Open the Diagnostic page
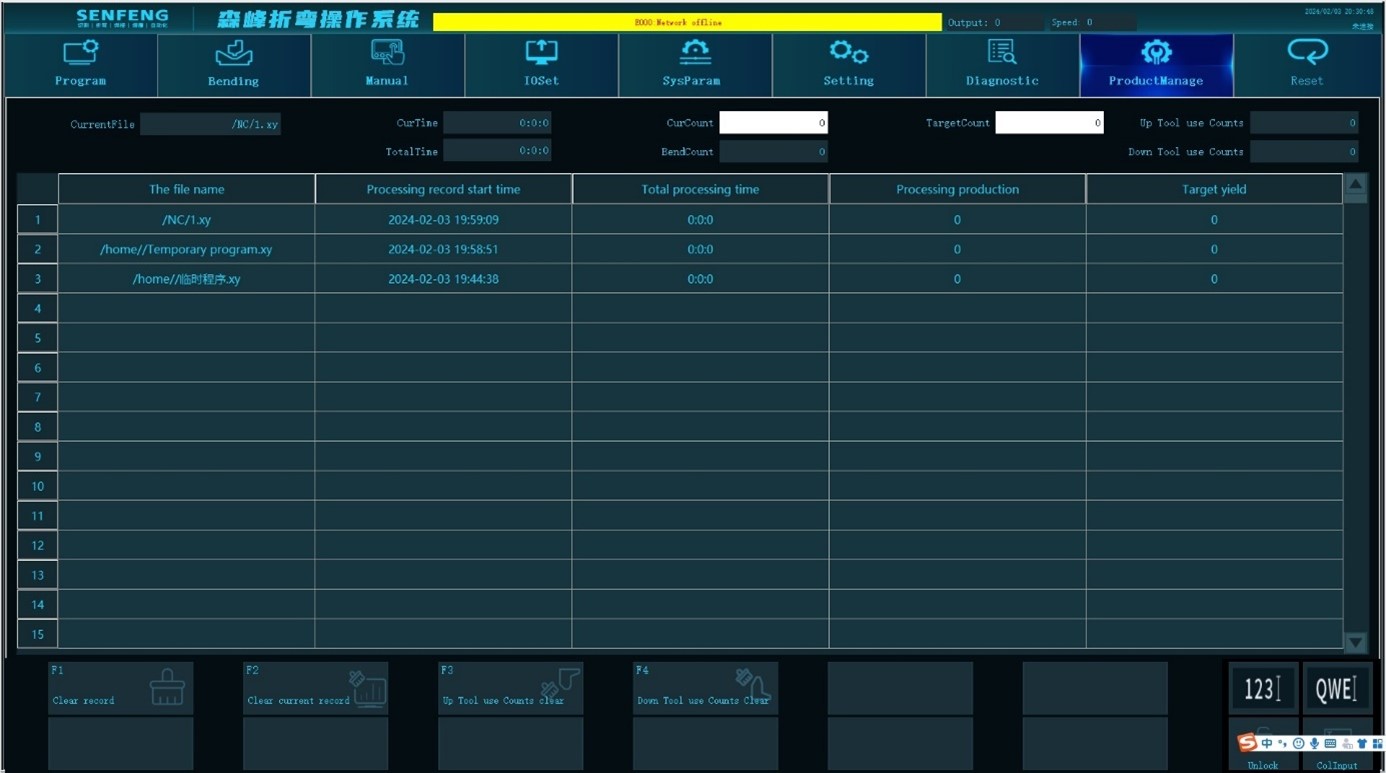Viewport: 1386px width, 773px height. 1002,64
